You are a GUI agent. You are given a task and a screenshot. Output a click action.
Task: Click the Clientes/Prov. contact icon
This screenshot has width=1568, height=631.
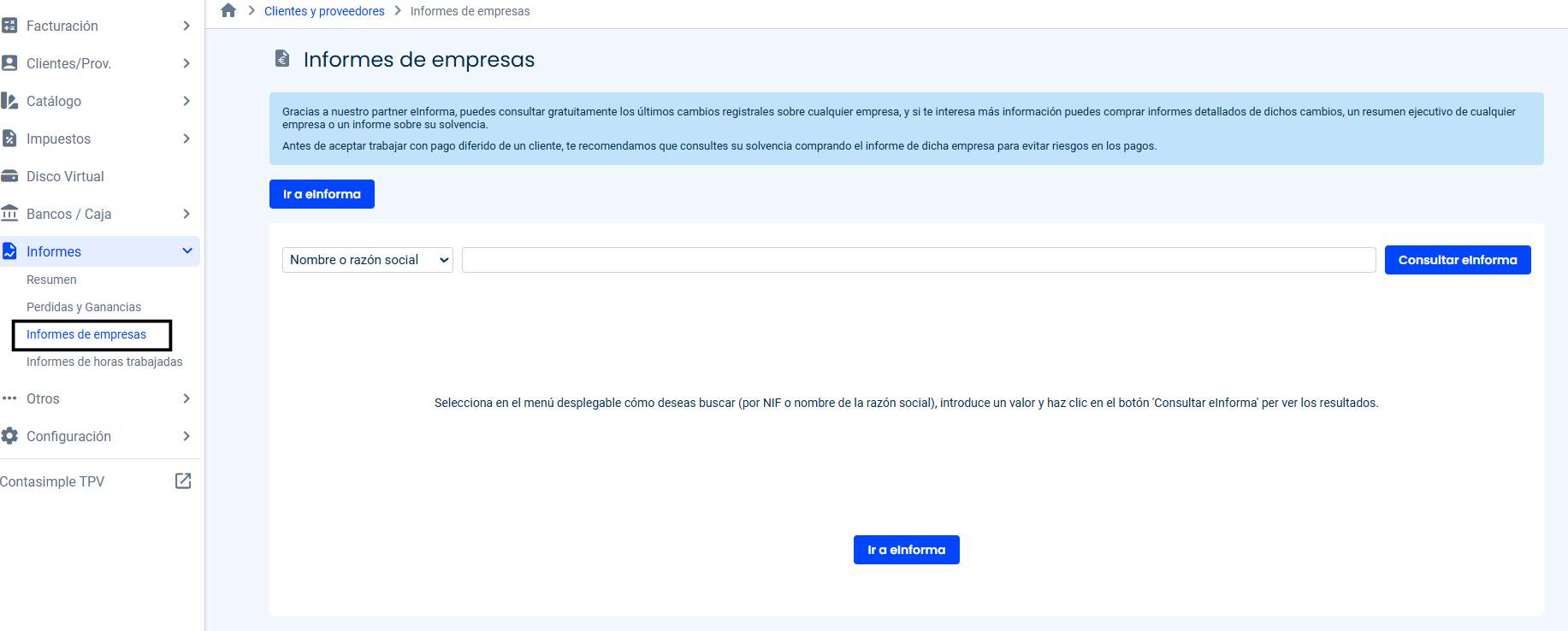pyautogui.click(x=9, y=63)
